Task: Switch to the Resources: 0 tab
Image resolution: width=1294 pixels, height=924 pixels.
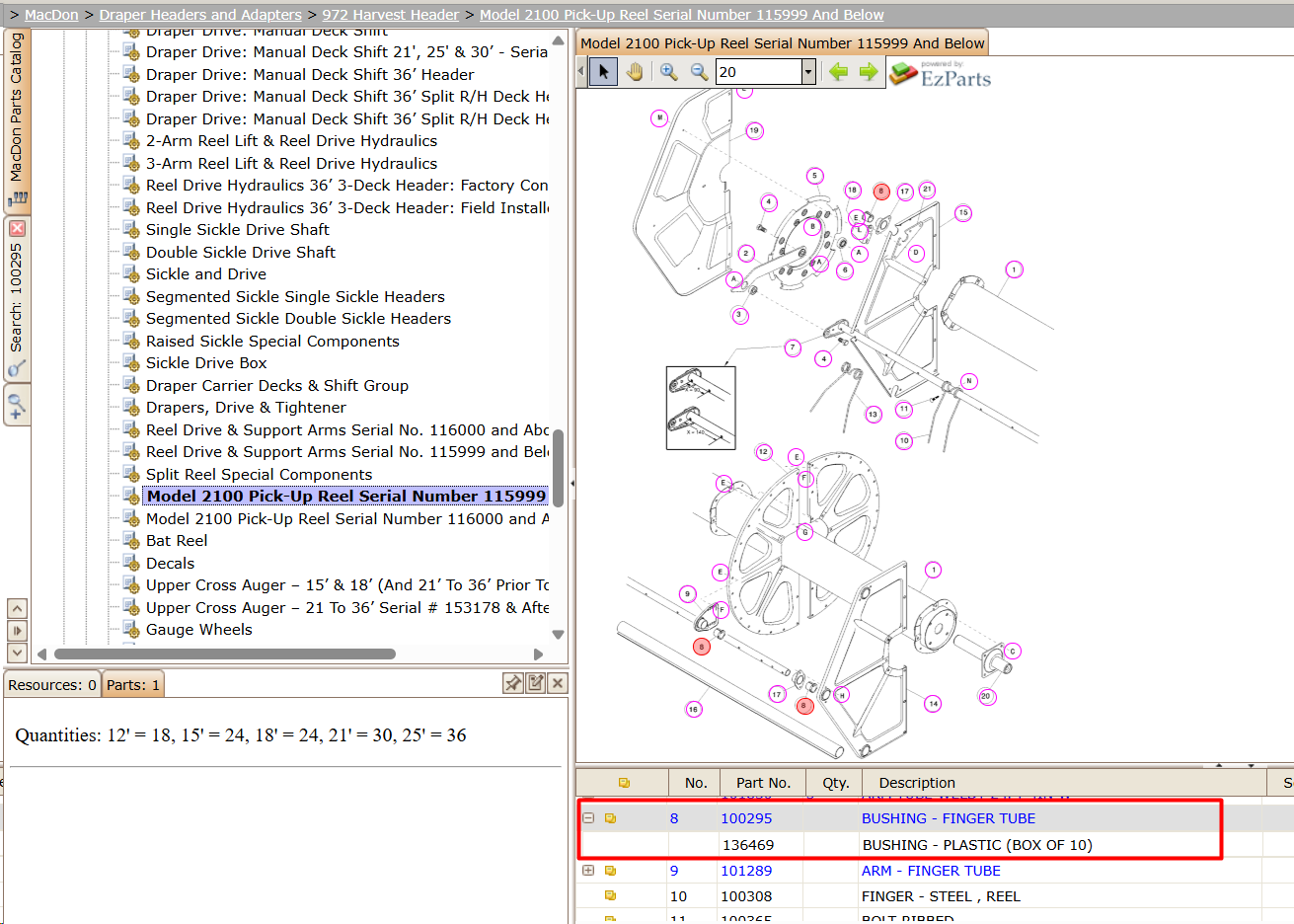Action: pos(52,685)
